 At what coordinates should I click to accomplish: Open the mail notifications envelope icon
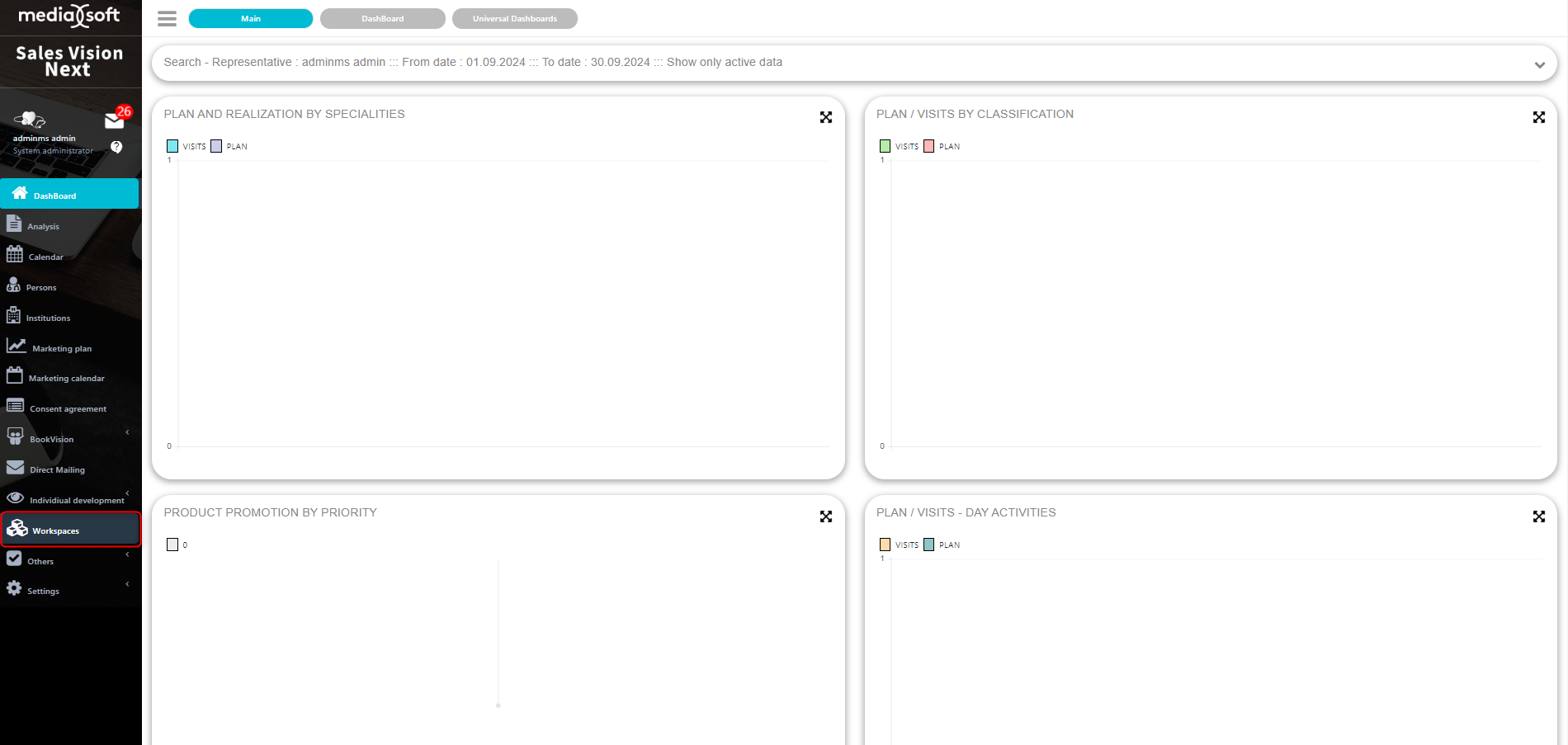click(x=114, y=121)
